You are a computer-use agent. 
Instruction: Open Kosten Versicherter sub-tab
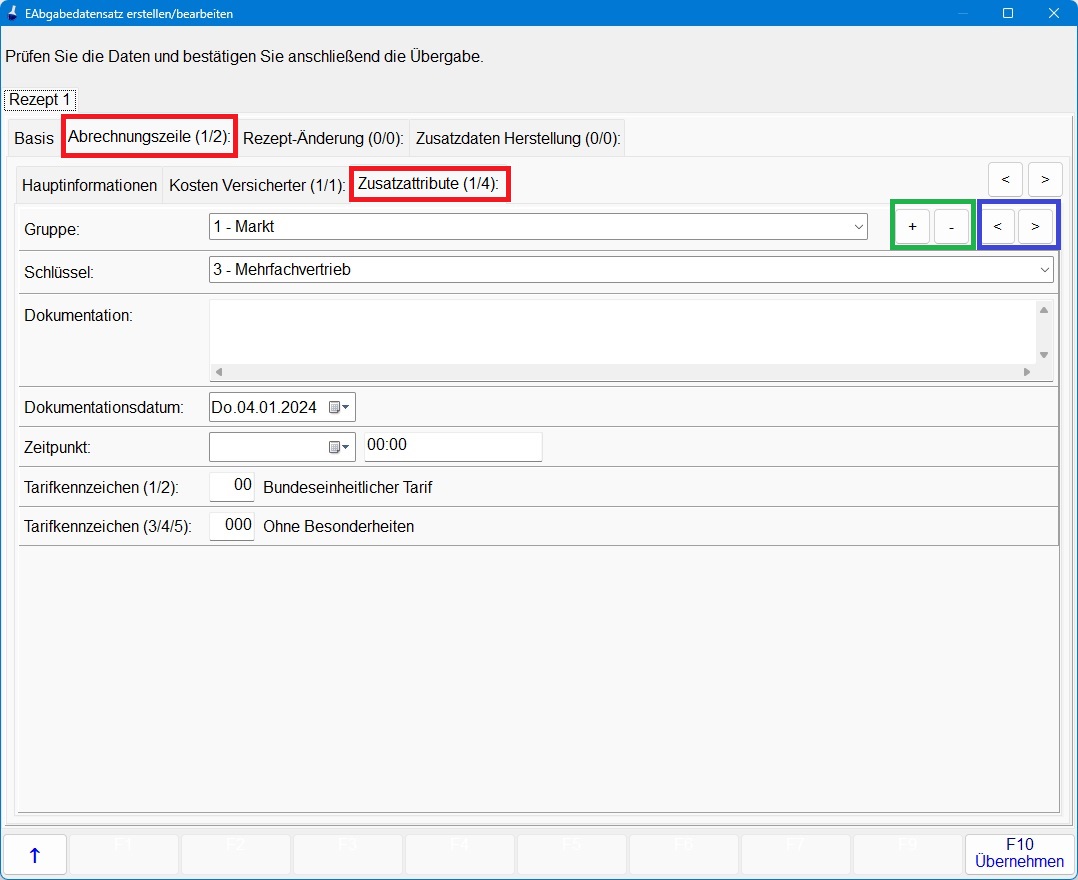tap(256, 185)
